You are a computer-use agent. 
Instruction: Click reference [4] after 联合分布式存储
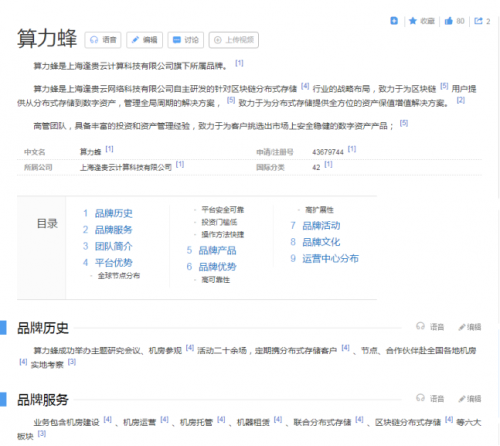pos(359,419)
